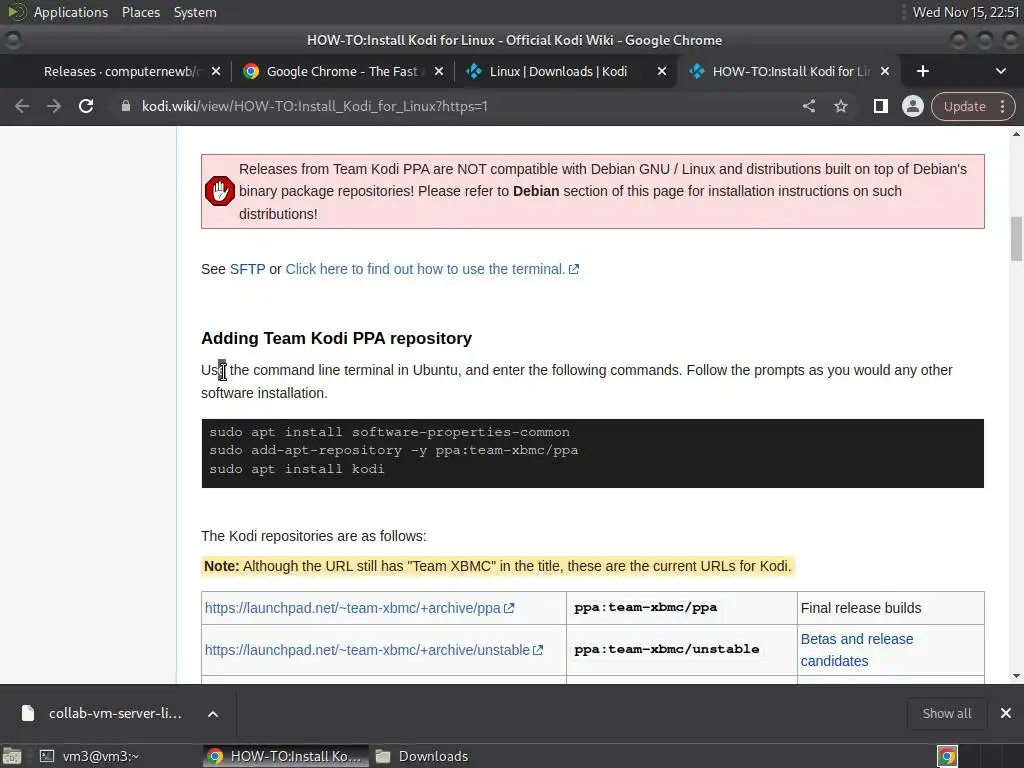Viewport: 1024px width, 768px height.
Task: Click 'sudo apt install kodi' command line
Action: click(x=296, y=469)
